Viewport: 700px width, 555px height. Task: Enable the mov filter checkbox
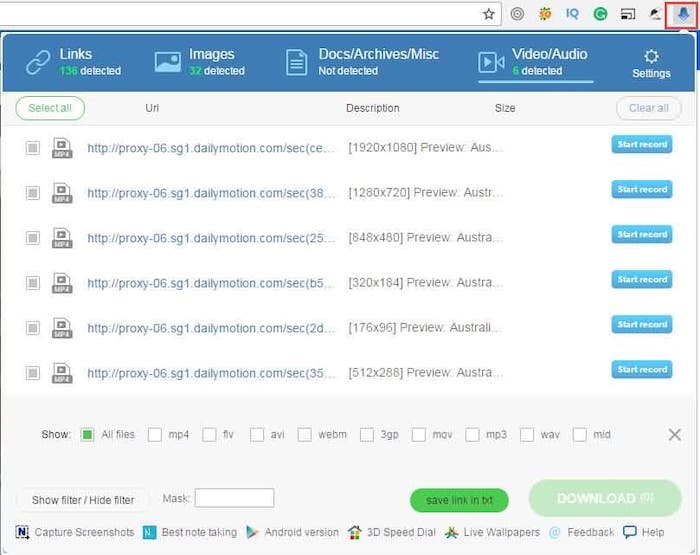tap(418, 434)
